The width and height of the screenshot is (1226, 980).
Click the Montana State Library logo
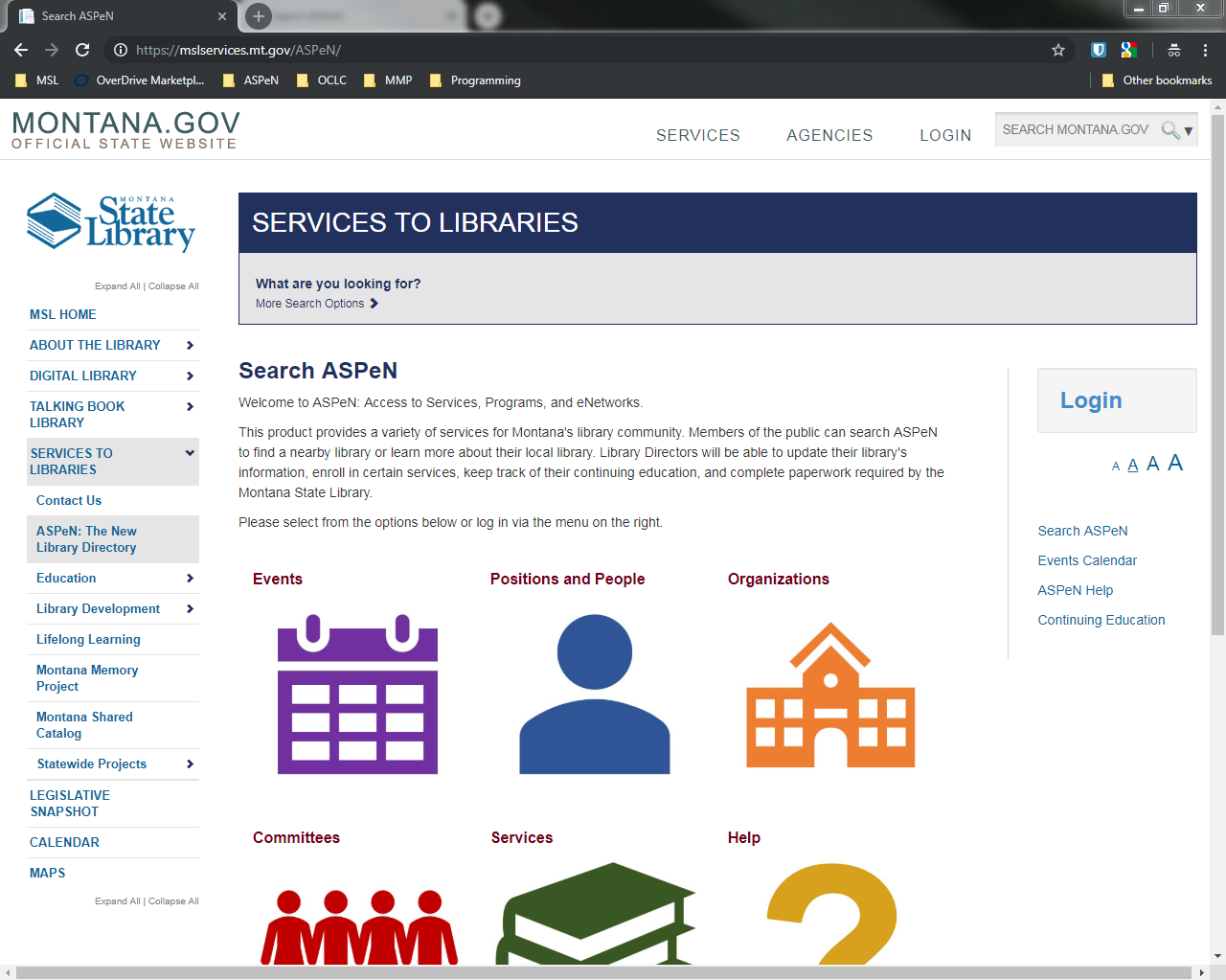112,222
